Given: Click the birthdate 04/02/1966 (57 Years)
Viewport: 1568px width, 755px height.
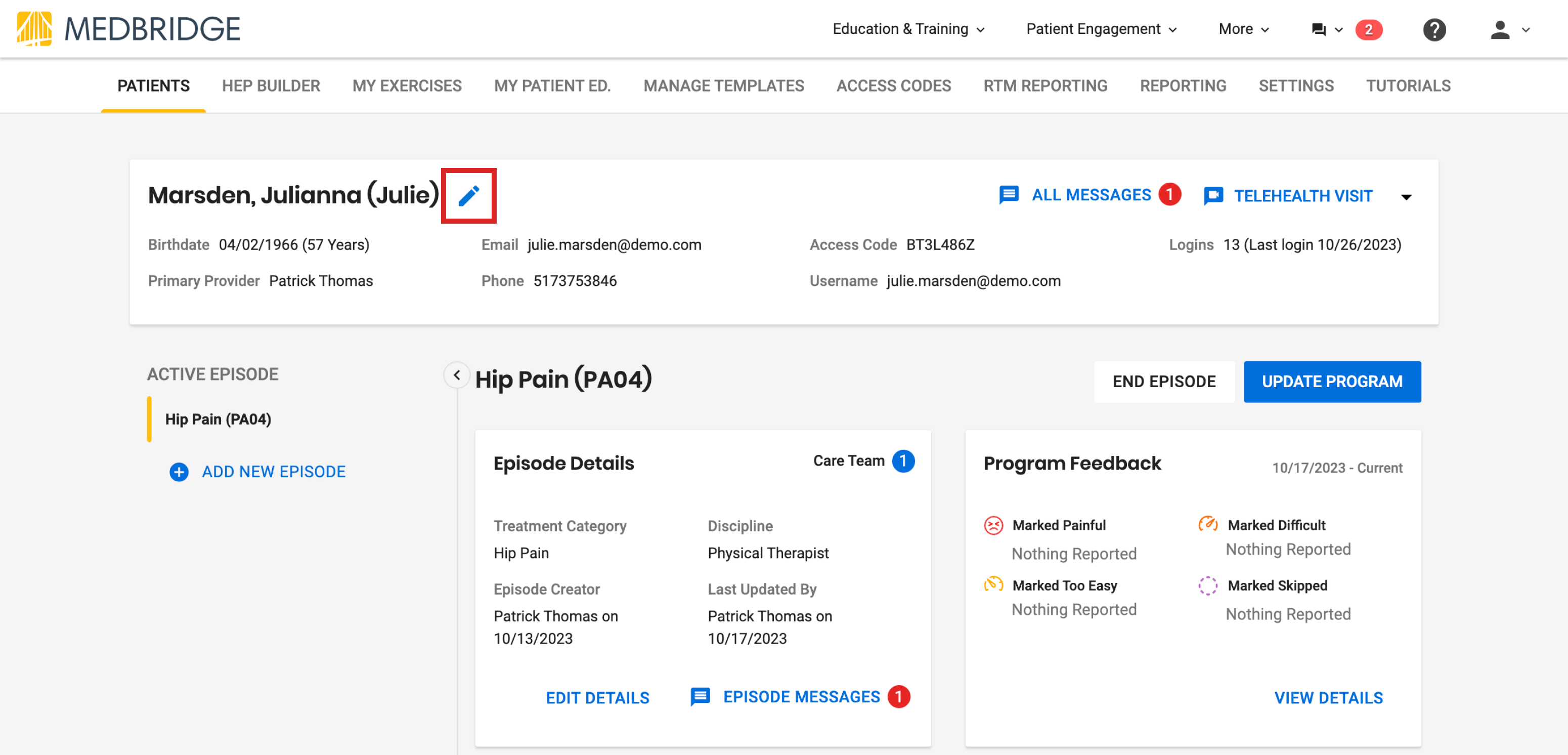Looking at the screenshot, I should point(294,245).
